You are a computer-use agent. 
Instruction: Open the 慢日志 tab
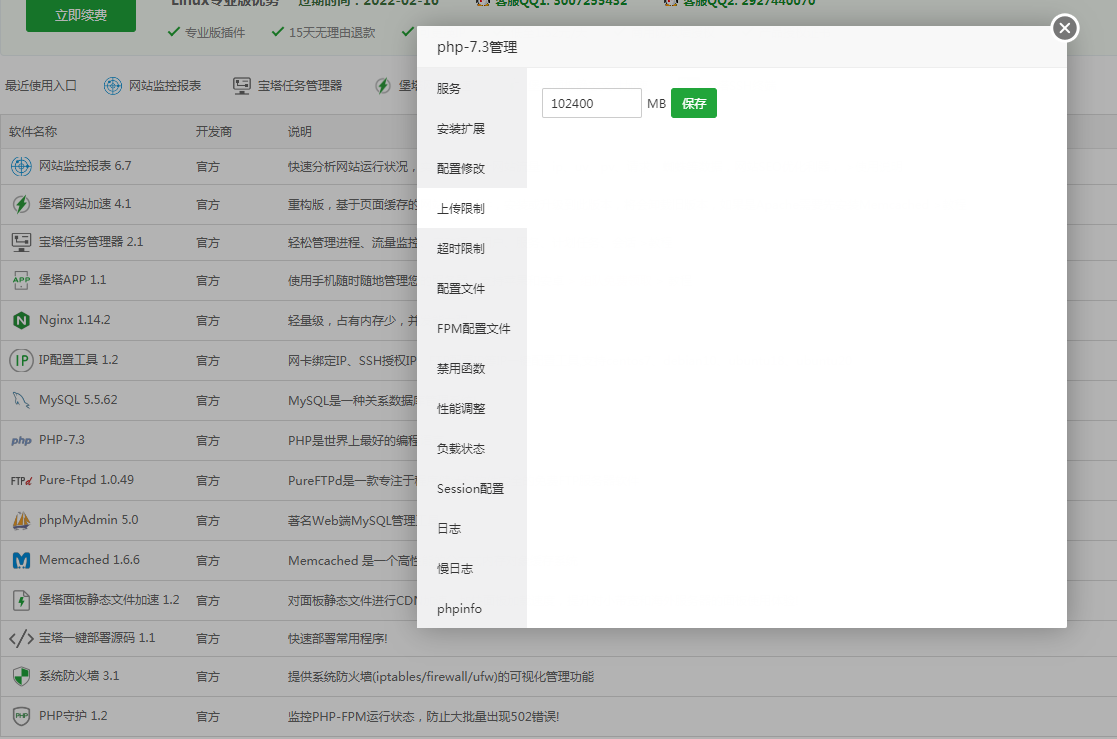[472, 568]
